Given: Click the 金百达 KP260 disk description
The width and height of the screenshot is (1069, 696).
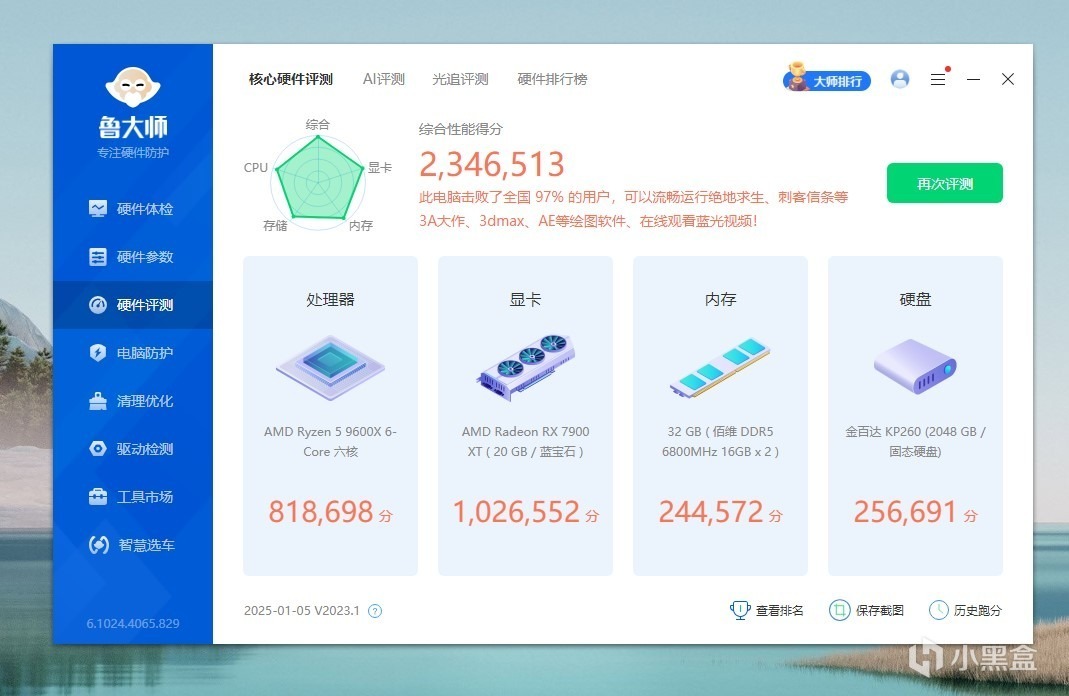Looking at the screenshot, I should coord(915,441).
